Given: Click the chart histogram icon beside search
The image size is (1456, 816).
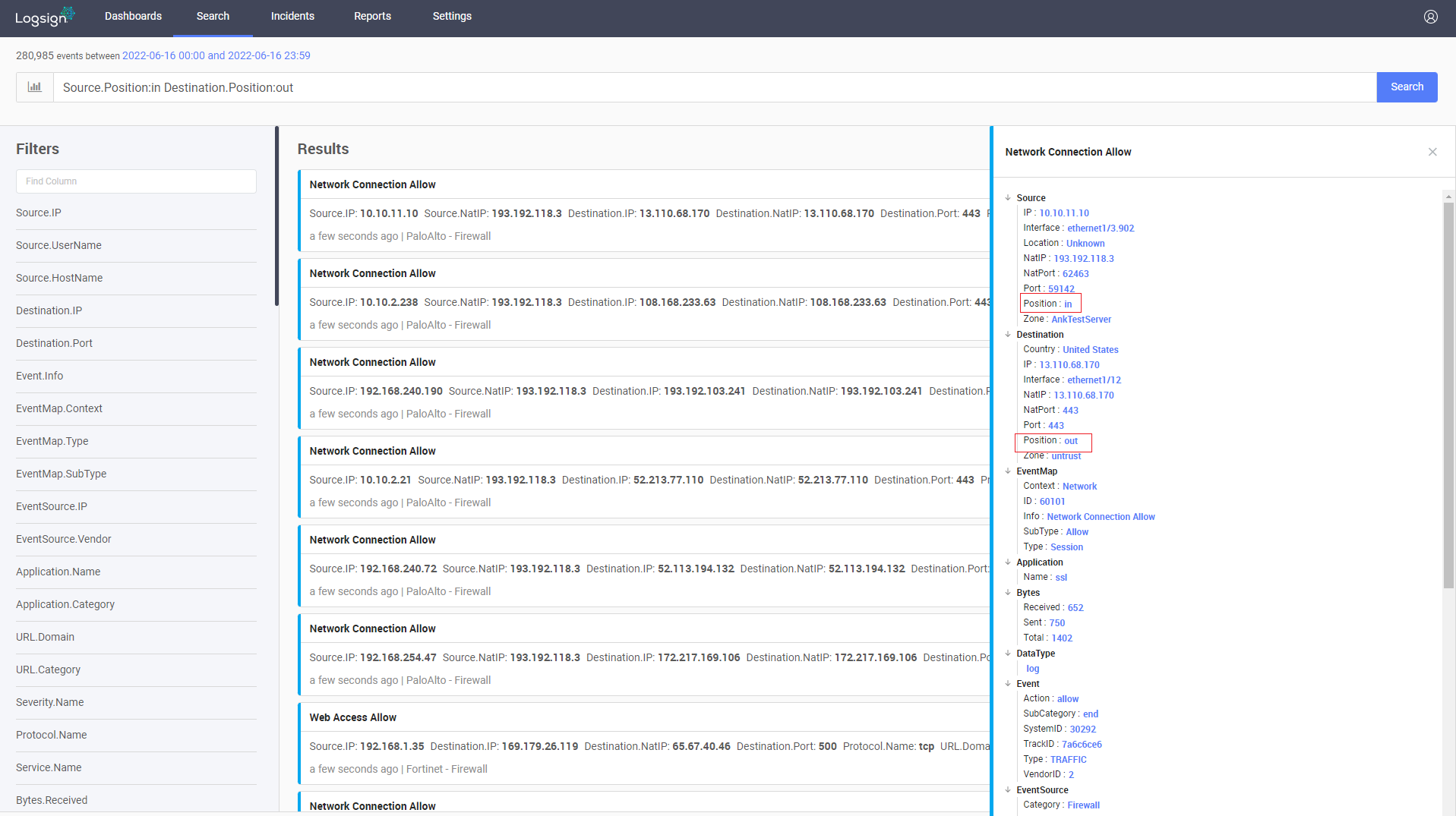Looking at the screenshot, I should [35, 87].
